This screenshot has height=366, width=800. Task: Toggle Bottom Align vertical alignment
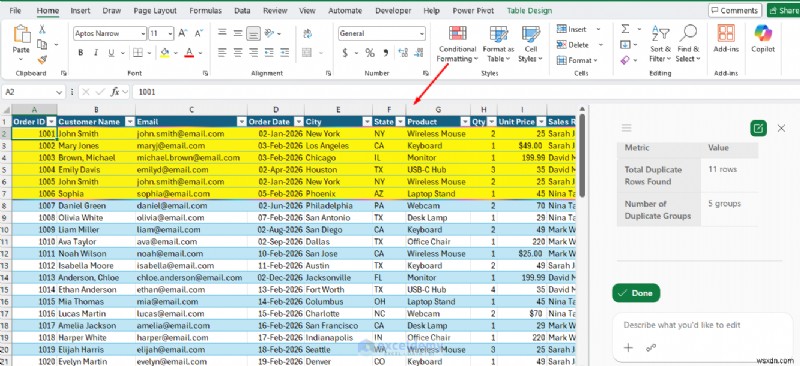tap(253, 34)
